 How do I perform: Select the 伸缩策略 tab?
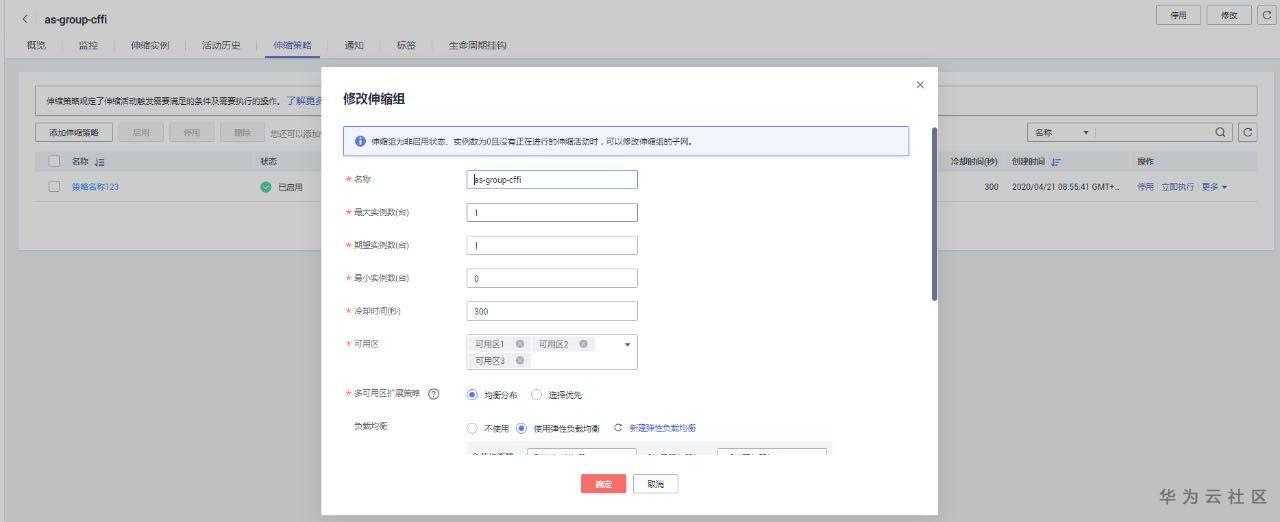[x=292, y=45]
